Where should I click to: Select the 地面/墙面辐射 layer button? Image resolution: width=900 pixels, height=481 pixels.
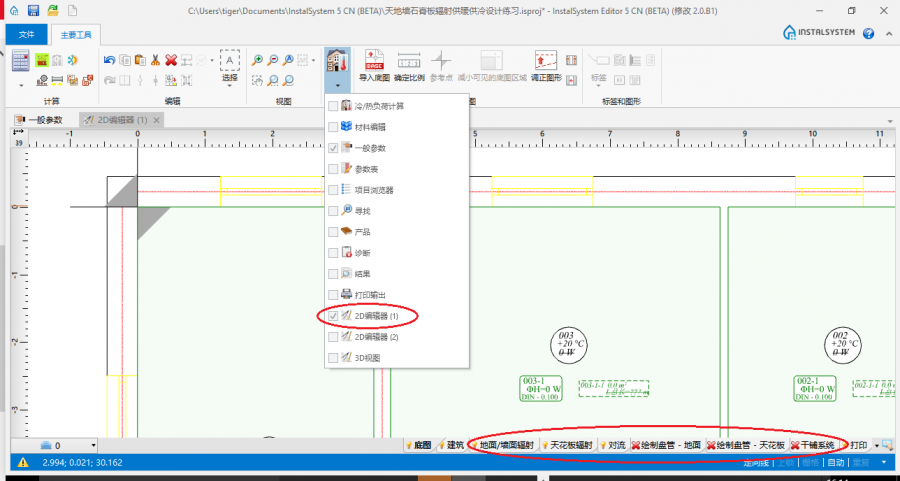[x=504, y=445]
